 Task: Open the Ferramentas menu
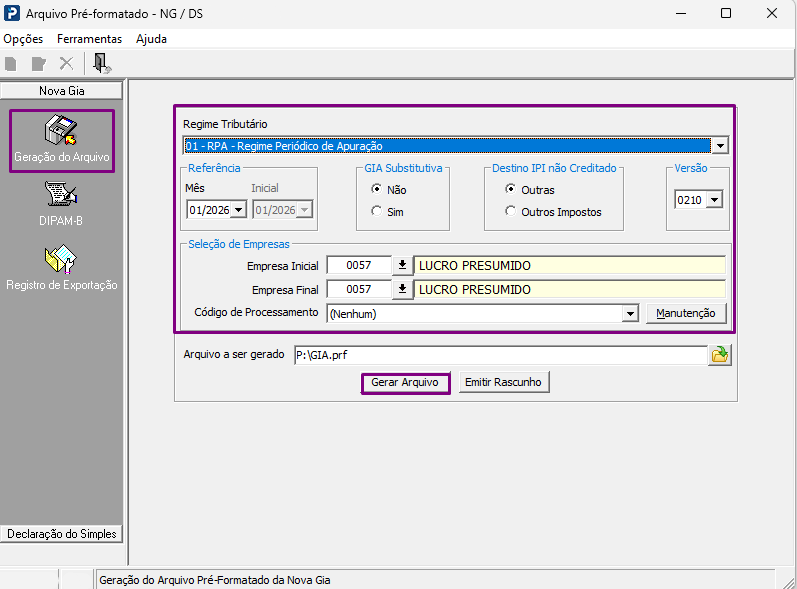pos(89,39)
